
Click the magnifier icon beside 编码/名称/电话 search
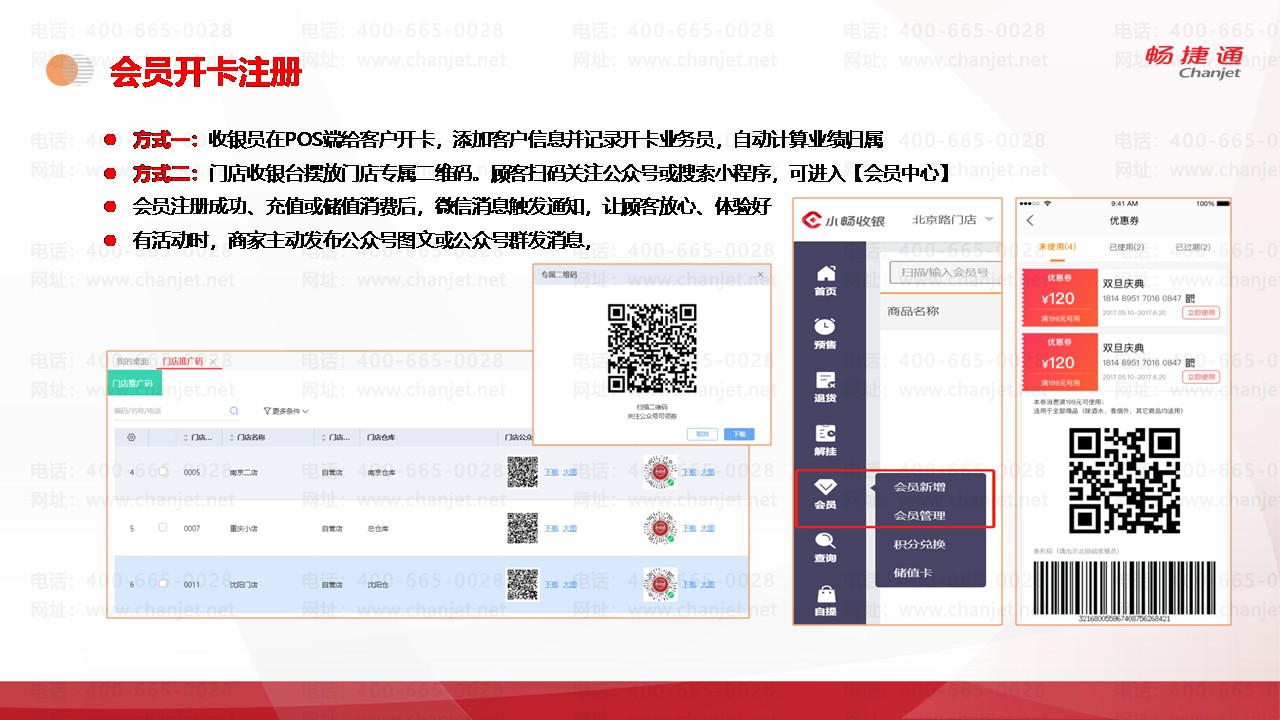(234, 411)
